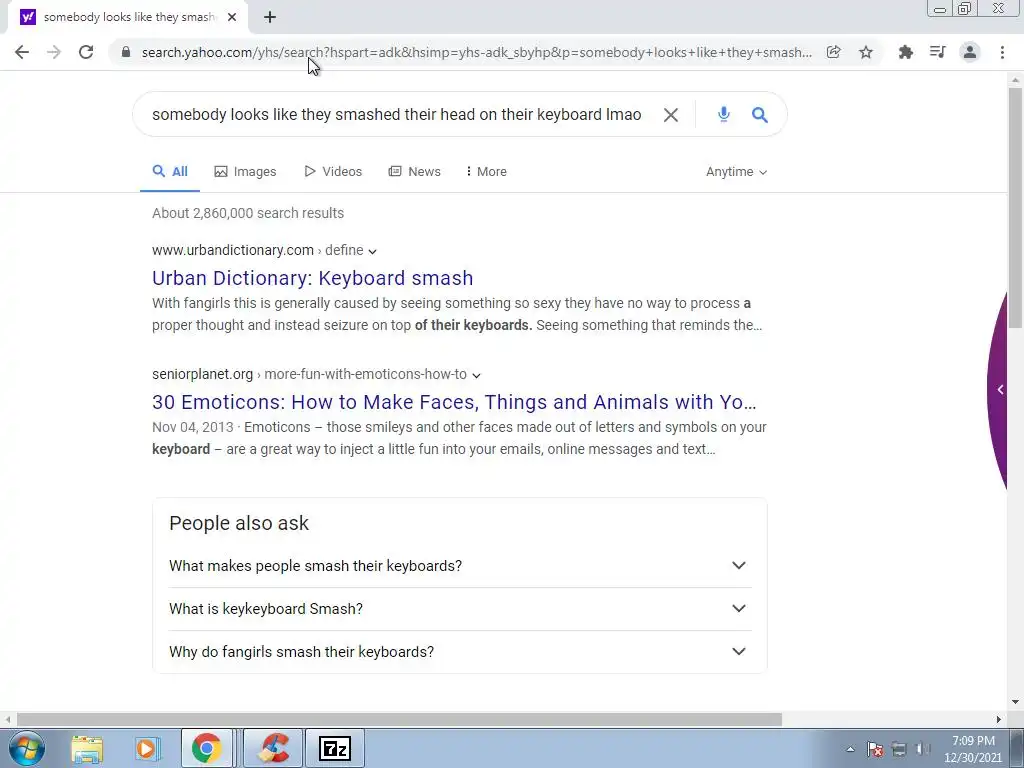This screenshot has height=768, width=1024.
Task: Clear the search query with the X
Action: [671, 115]
